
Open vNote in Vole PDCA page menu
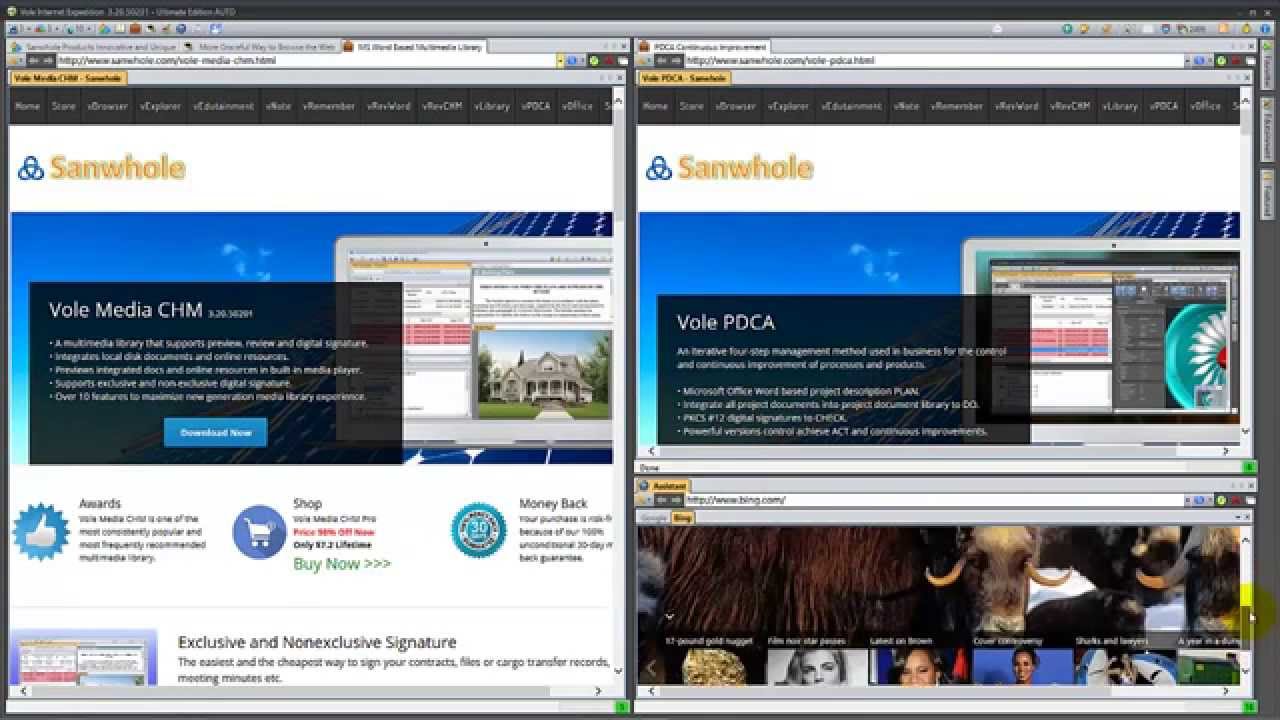coord(906,106)
